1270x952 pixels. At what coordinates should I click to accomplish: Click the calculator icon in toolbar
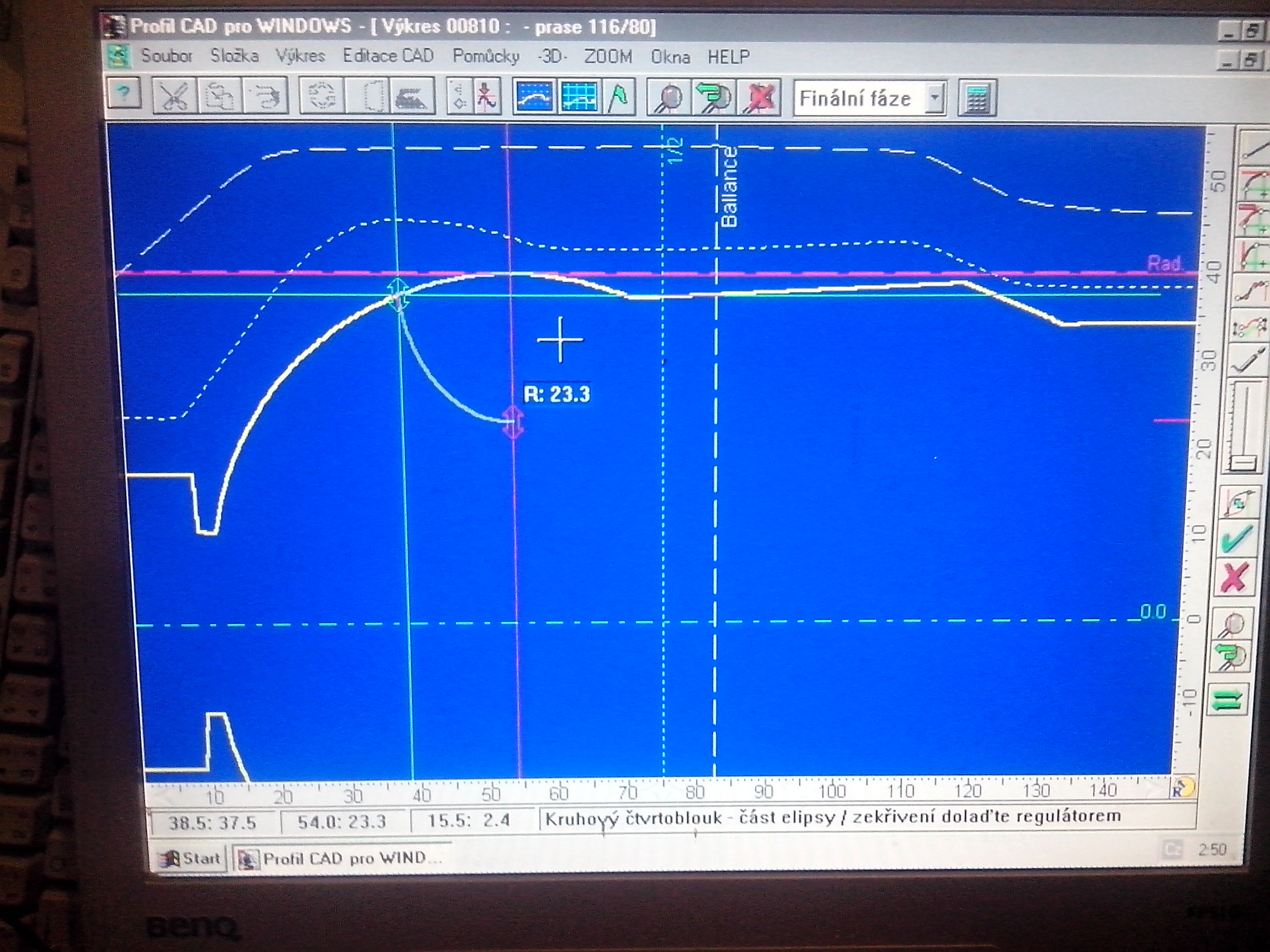click(x=977, y=99)
